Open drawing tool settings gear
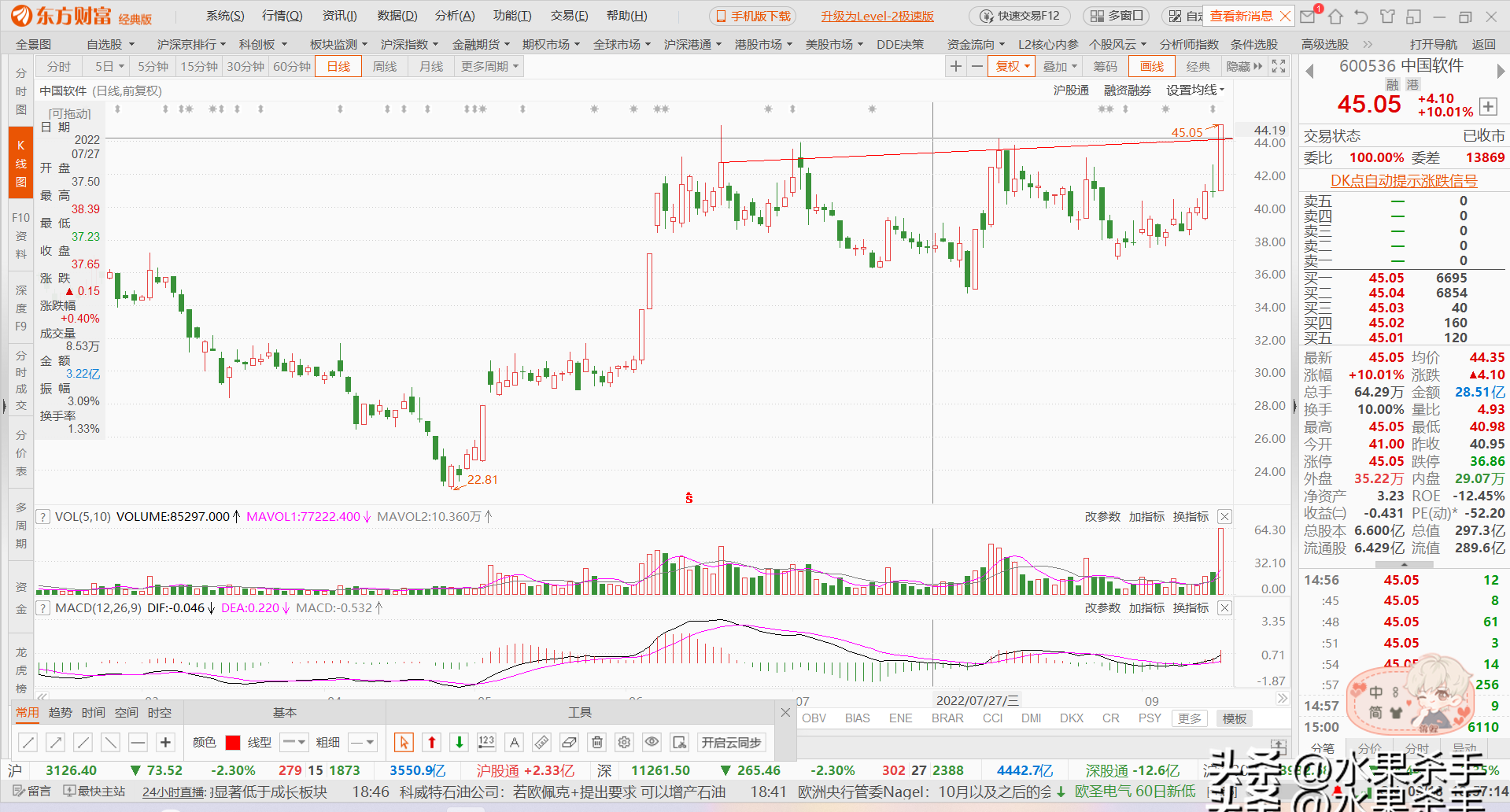This screenshot has height=812, width=1510. 625,742
